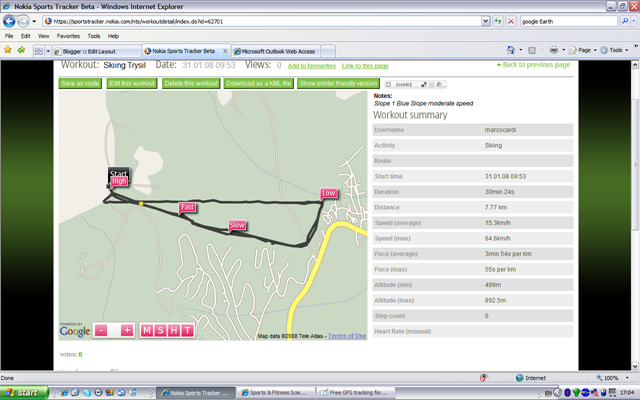Open the tab list dropdown arrow
Image resolution: width=640 pixels, height=400 pixels.
(48, 51)
